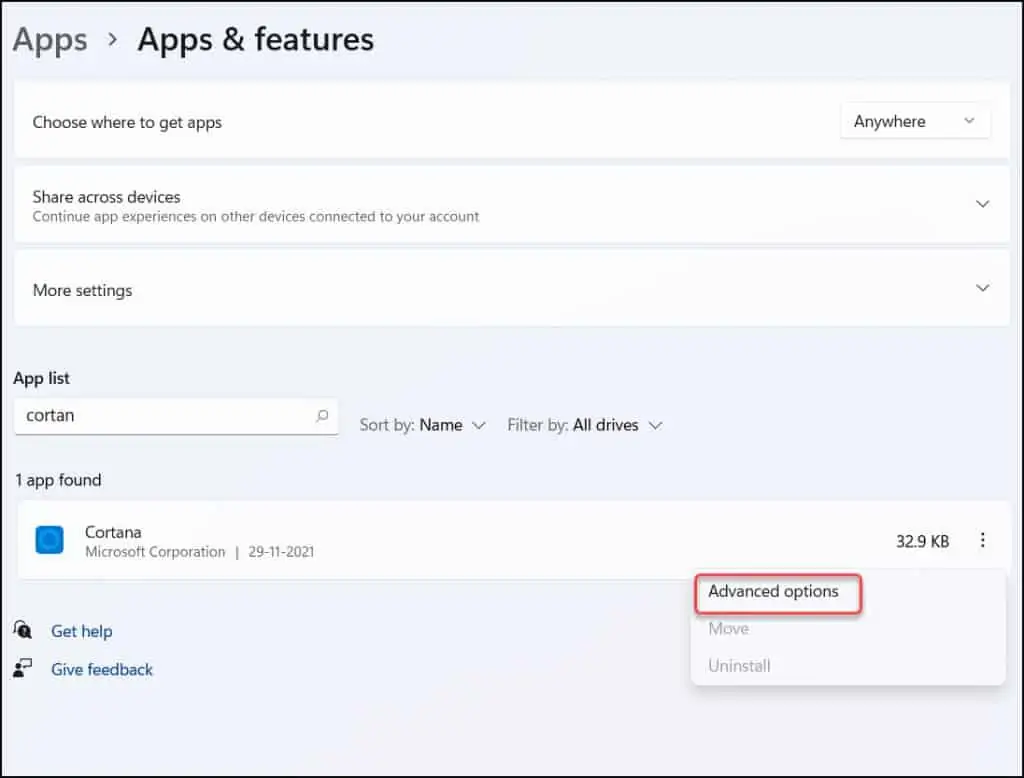Open the Filter by All drives dropdown
Screen dimensions: 1024x778
(x=585, y=425)
